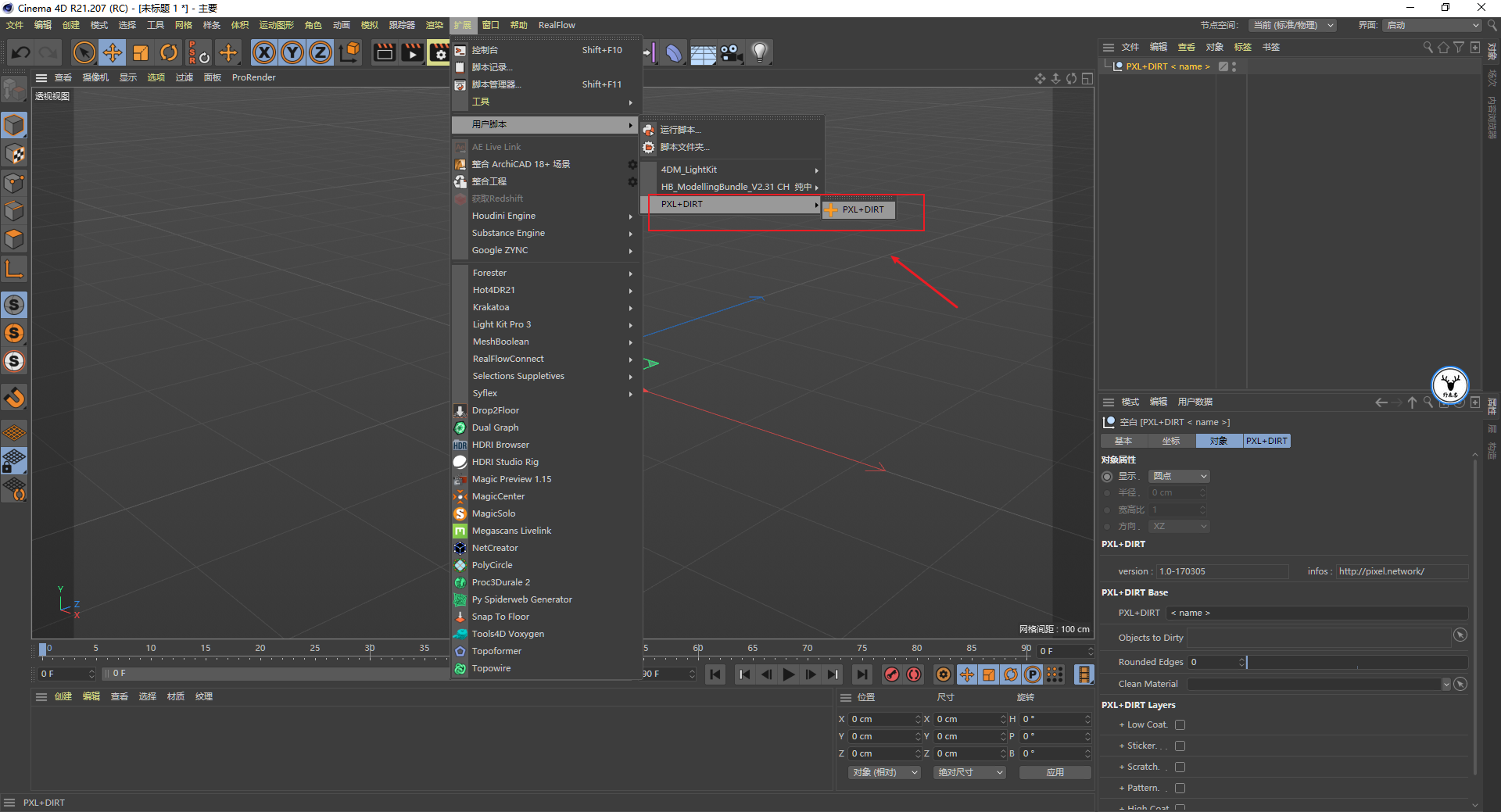1501x812 pixels.
Task: Activate the Scale tool
Action: (x=141, y=52)
